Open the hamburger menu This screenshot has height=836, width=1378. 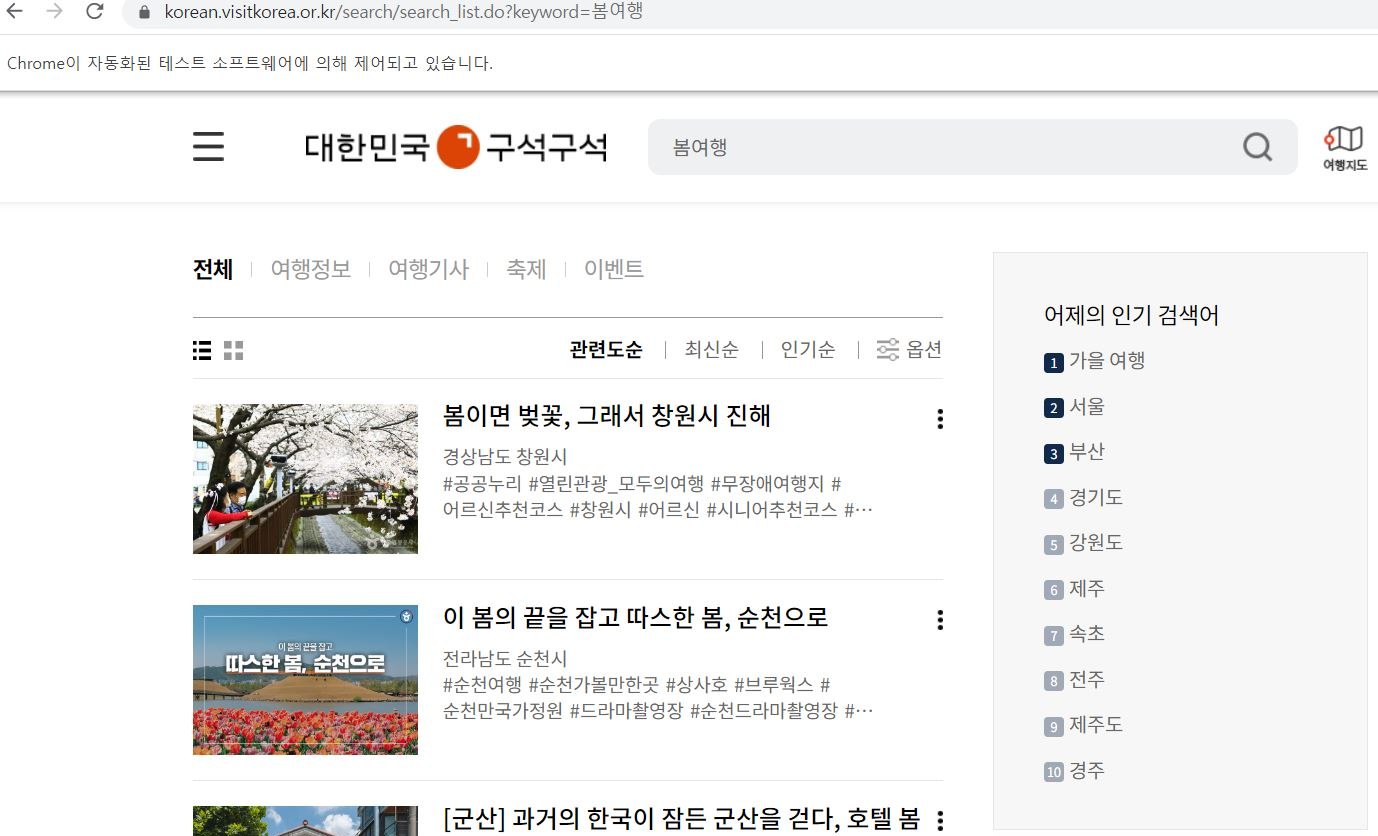[x=208, y=147]
